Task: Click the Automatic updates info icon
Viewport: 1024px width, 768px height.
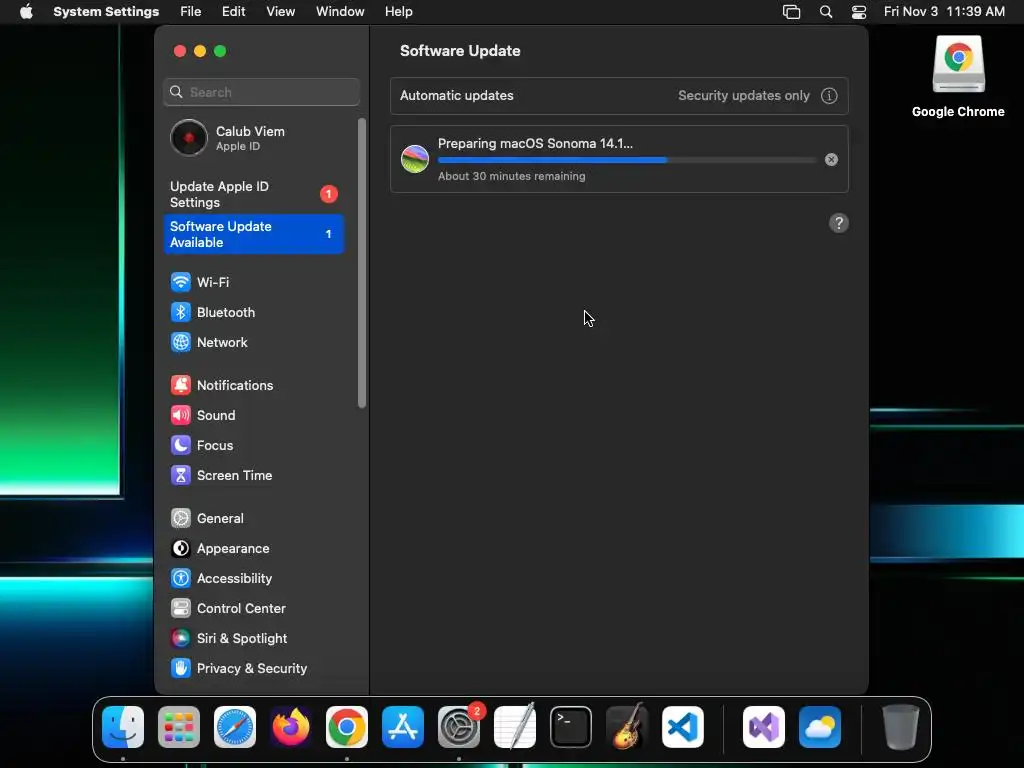Action: [829, 96]
